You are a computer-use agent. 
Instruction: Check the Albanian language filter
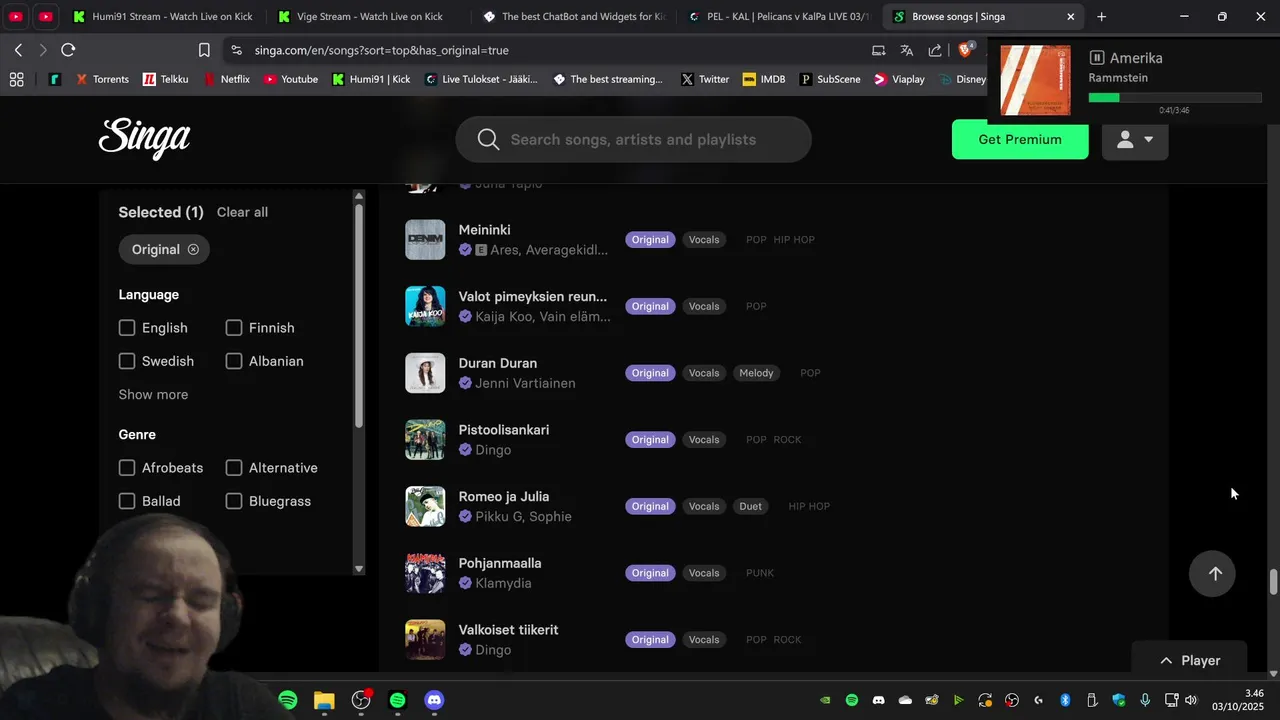(x=234, y=361)
